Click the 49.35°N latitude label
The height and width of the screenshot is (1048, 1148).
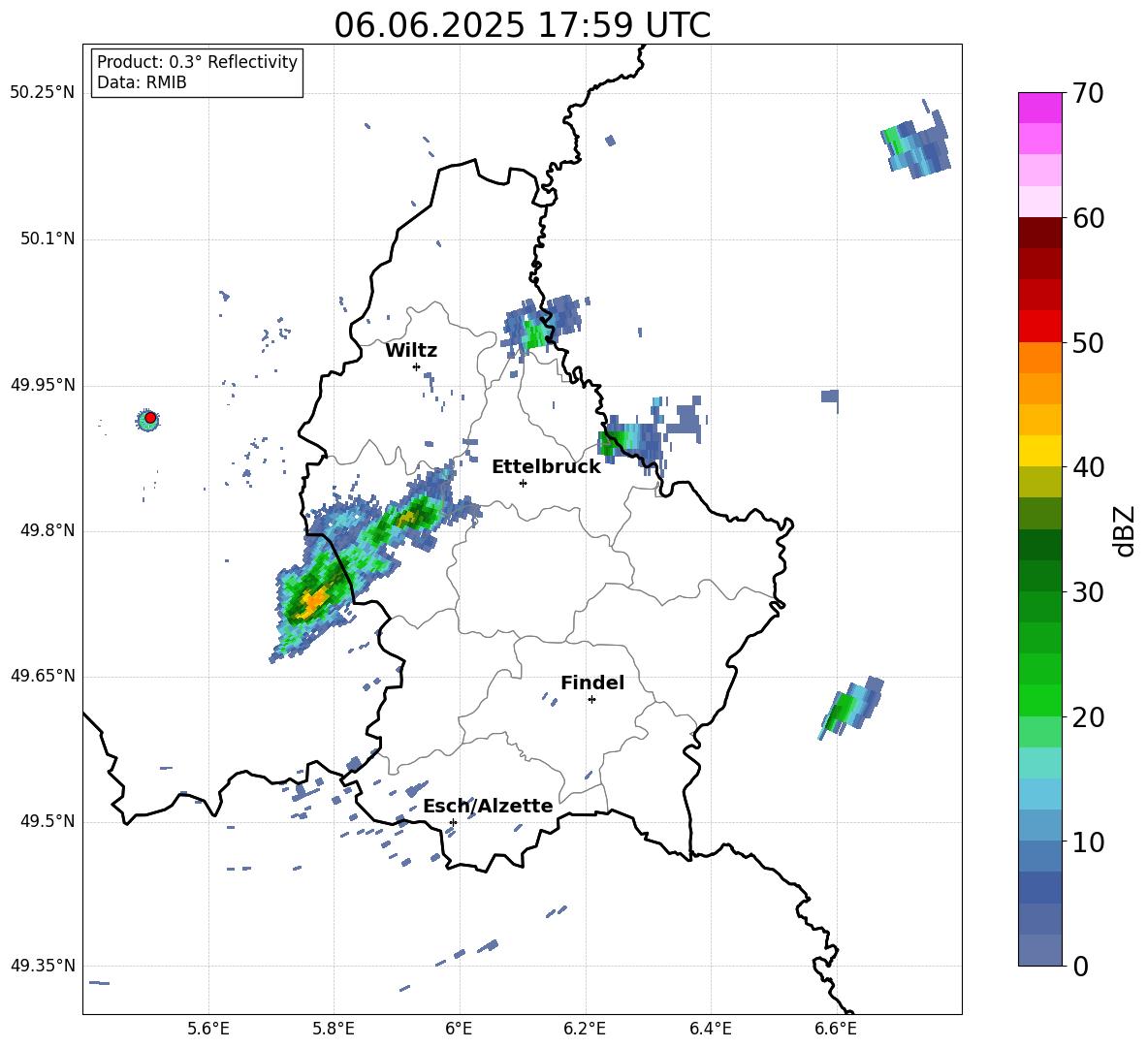tap(43, 966)
